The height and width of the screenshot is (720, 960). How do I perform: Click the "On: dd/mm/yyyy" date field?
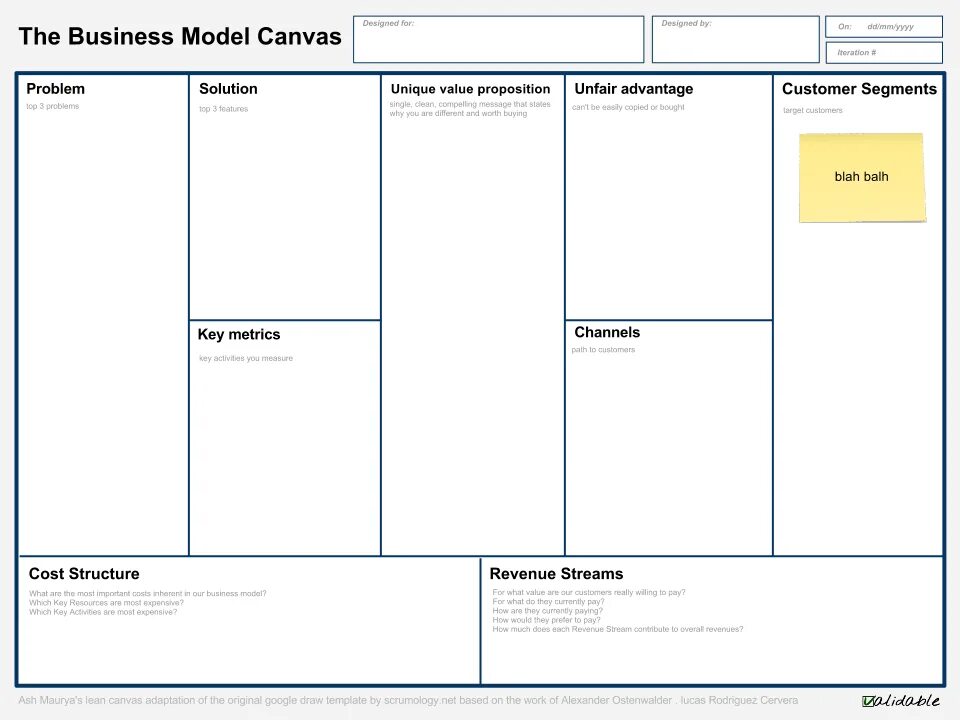pyautogui.click(x=884, y=27)
